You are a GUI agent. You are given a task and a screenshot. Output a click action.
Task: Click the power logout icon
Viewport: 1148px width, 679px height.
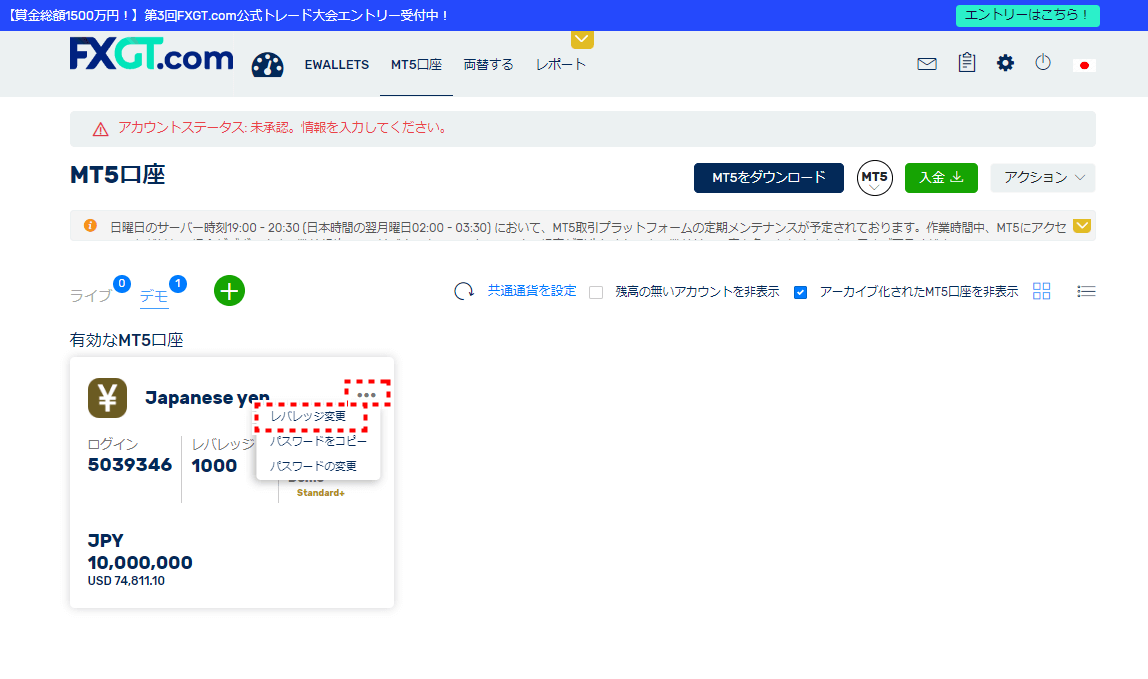click(x=1043, y=62)
